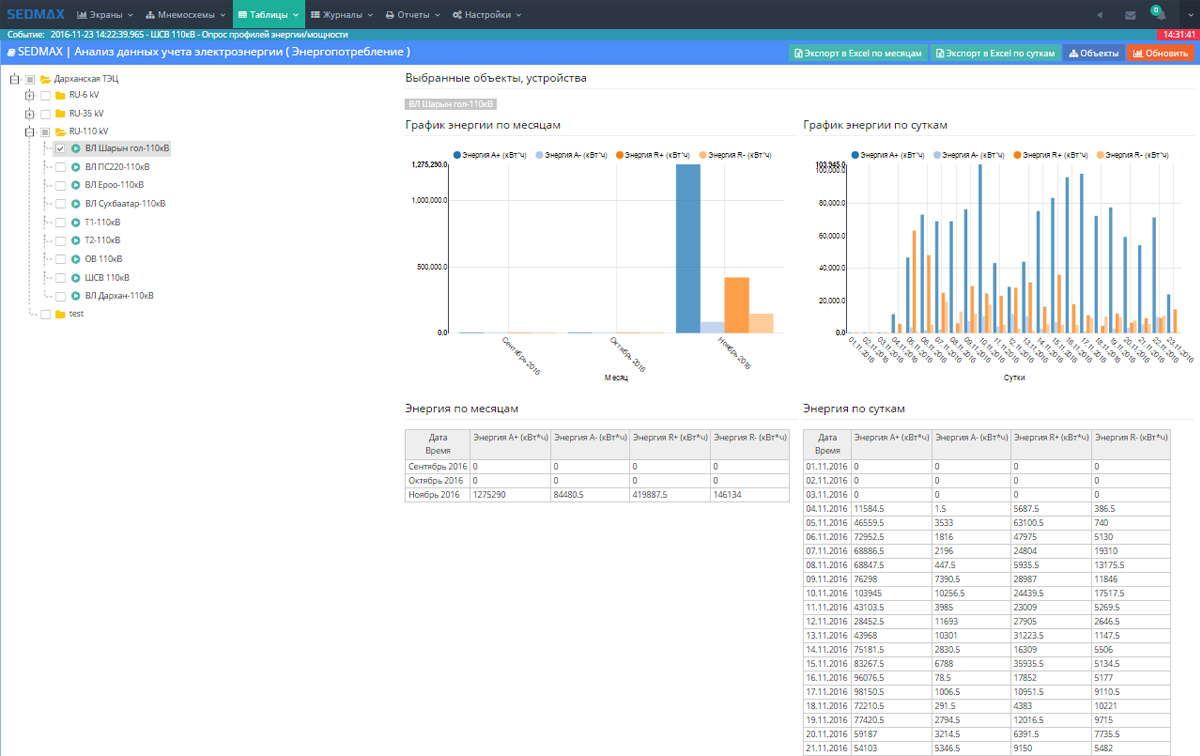This screenshot has height=756, width=1200.
Task: Open the mail envelope icon in the top bar
Action: coord(1130,15)
